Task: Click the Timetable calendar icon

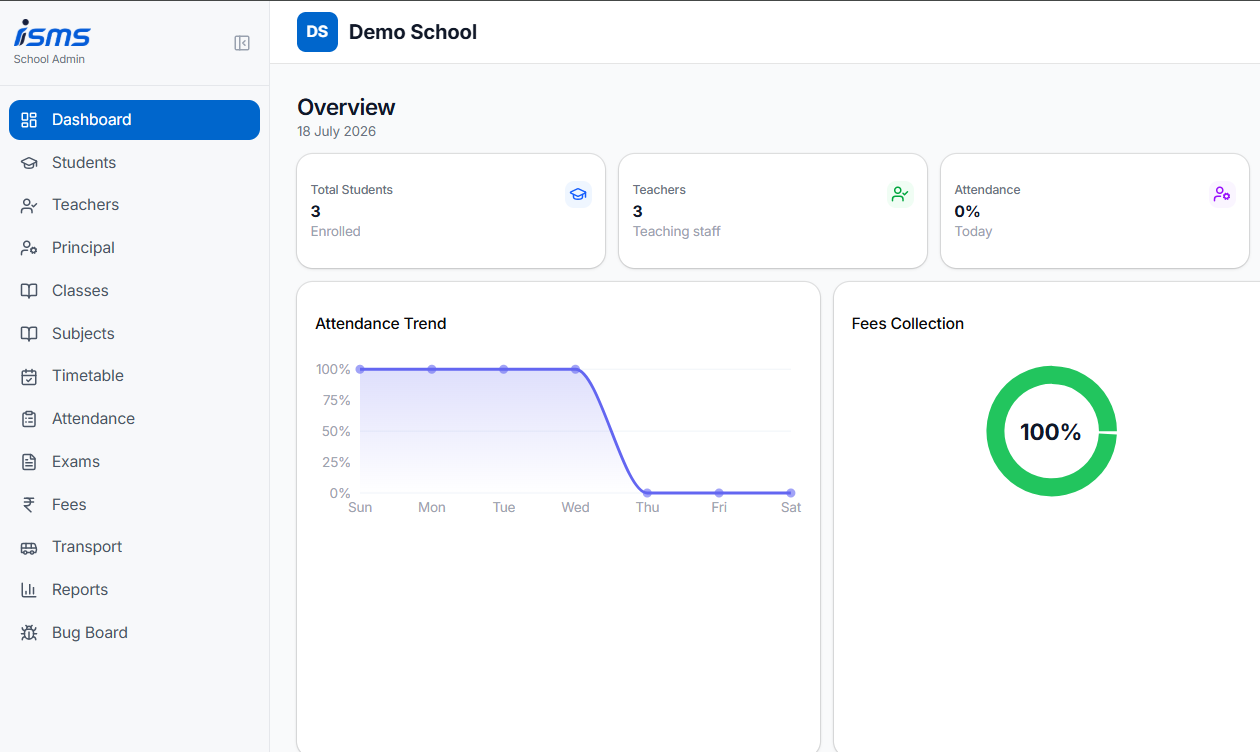Action: (29, 376)
